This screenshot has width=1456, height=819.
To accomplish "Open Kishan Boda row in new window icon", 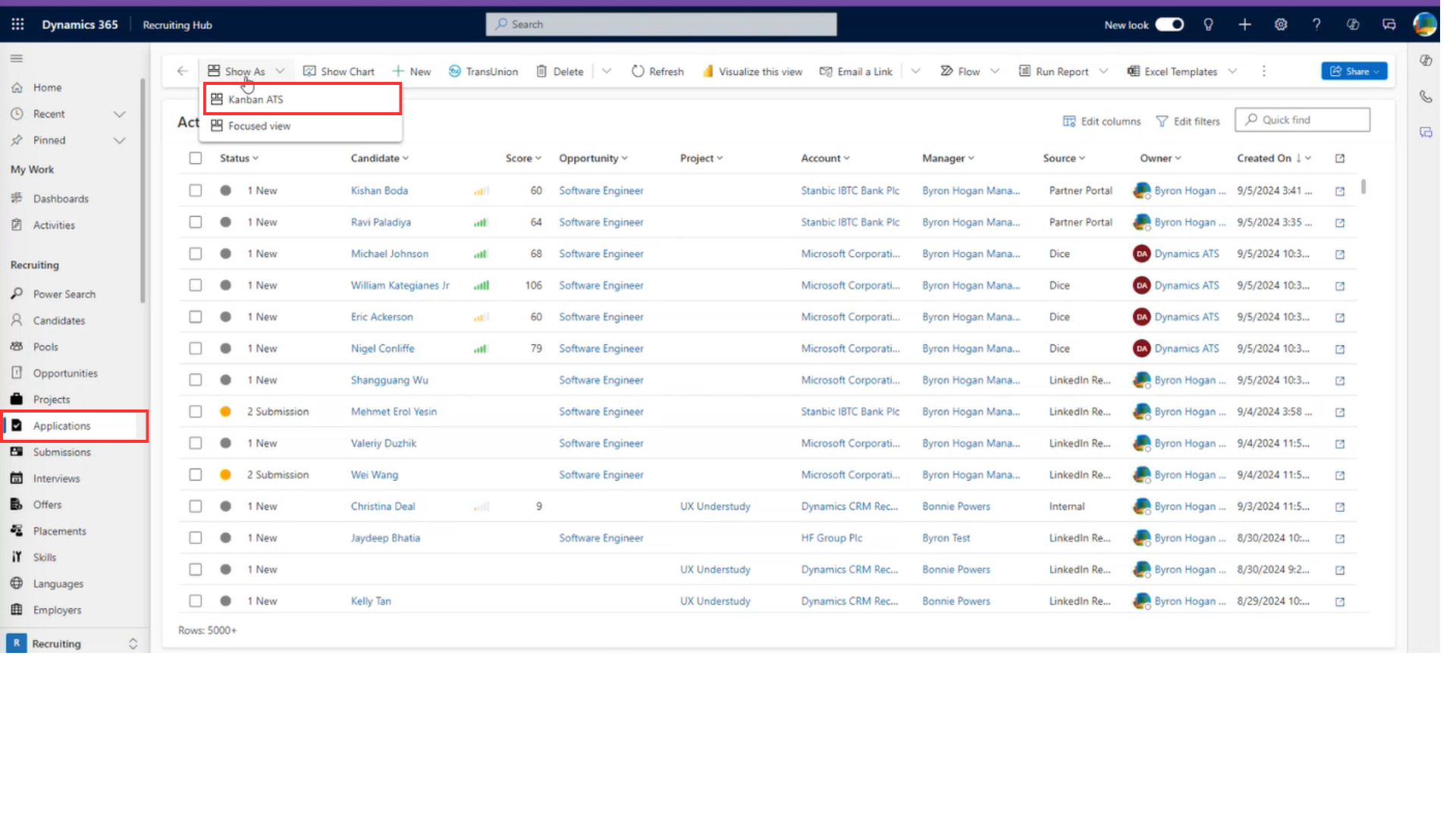I will (1340, 191).
